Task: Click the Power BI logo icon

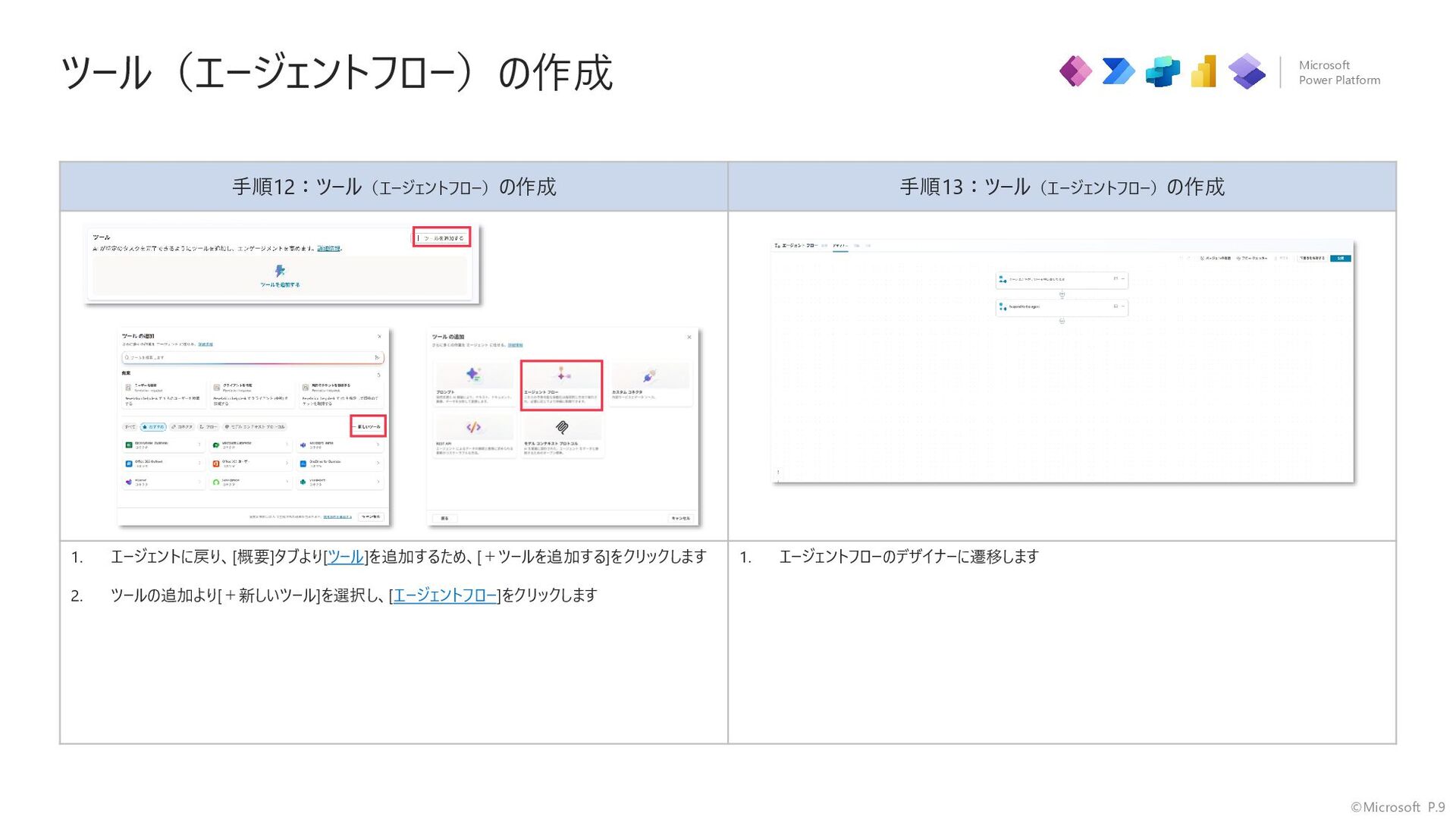Action: pyautogui.click(x=1204, y=72)
